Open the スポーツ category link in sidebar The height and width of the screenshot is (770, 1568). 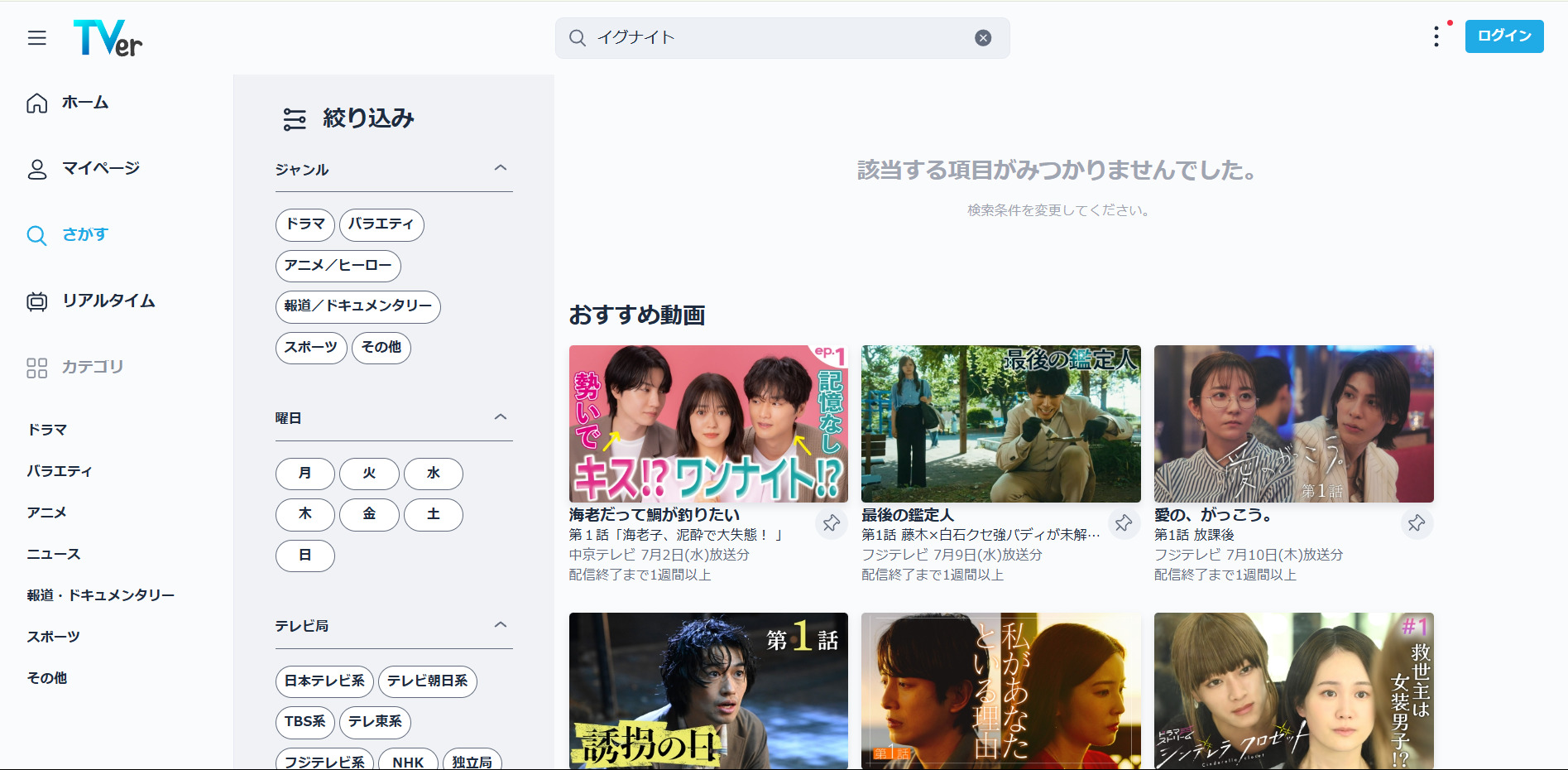[x=54, y=637]
